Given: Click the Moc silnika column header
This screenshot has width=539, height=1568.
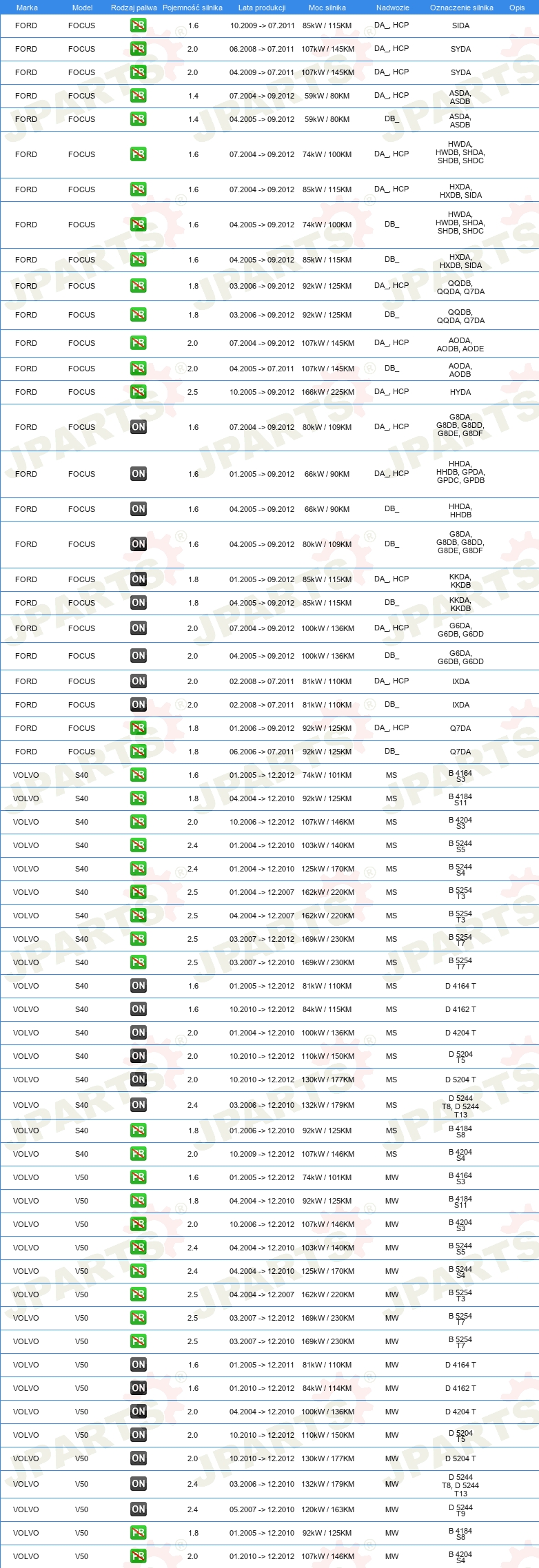Looking at the screenshot, I should (x=327, y=8).
